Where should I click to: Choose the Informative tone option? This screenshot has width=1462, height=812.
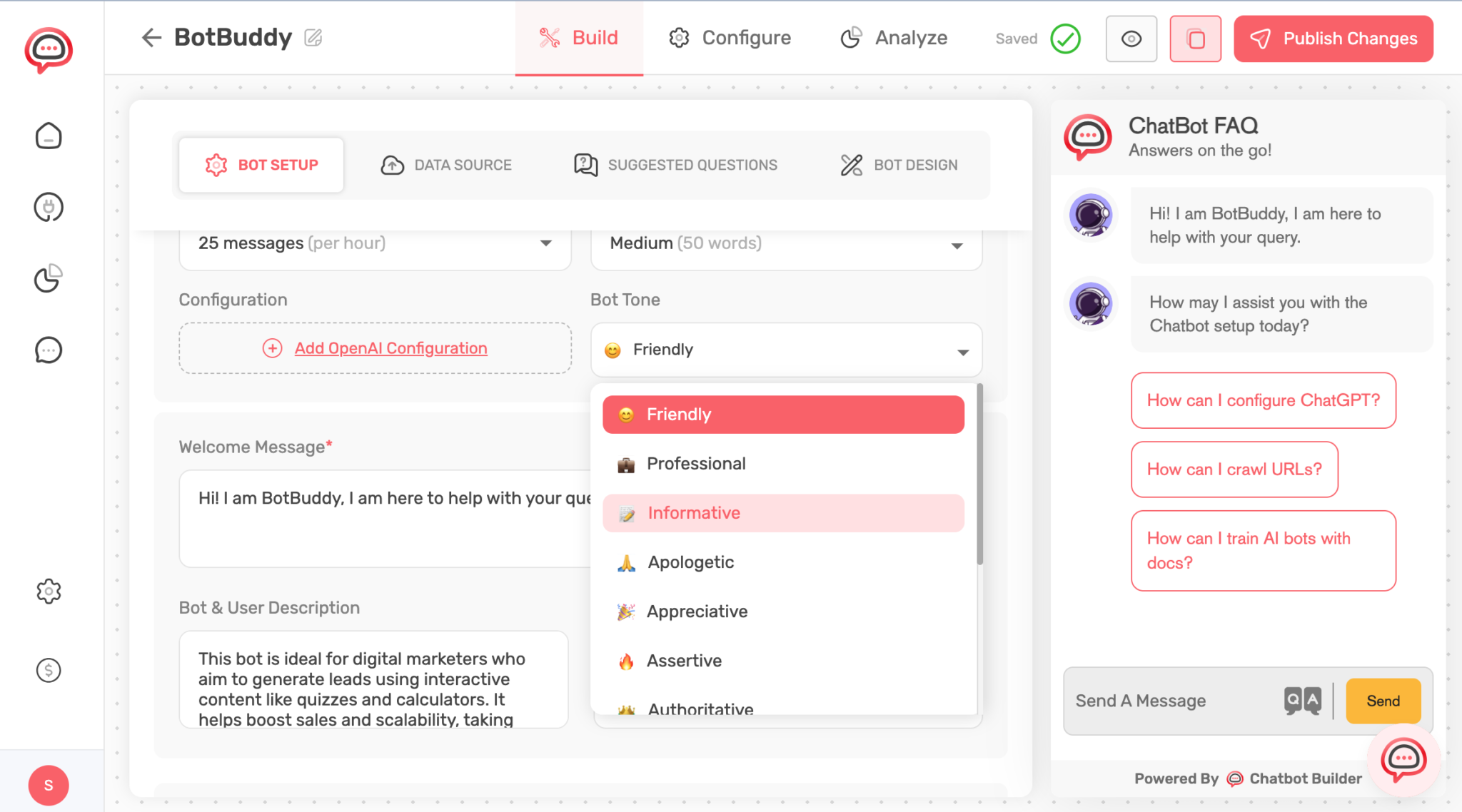[x=783, y=513]
